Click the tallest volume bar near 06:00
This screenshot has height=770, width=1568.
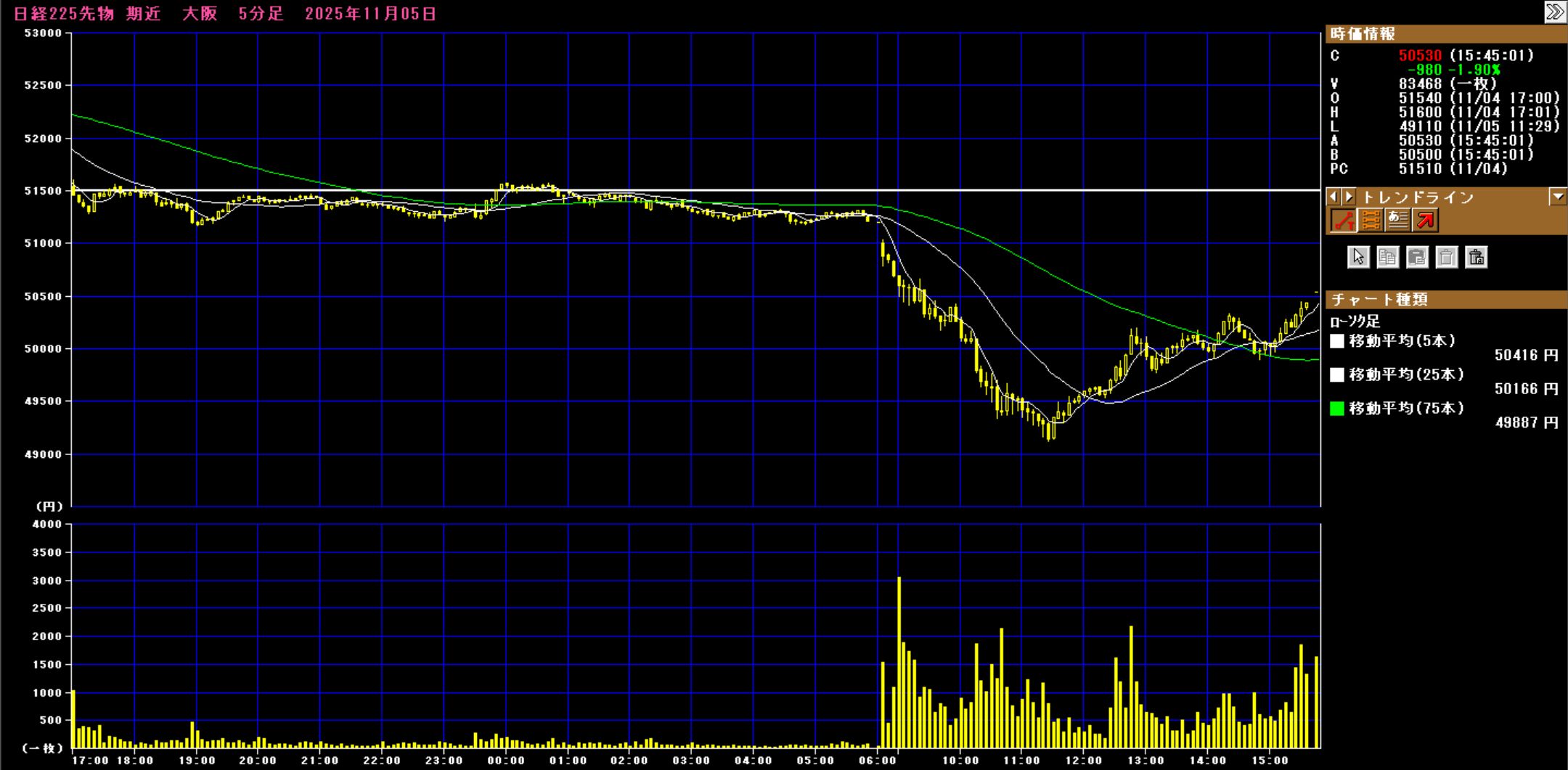coord(899,660)
